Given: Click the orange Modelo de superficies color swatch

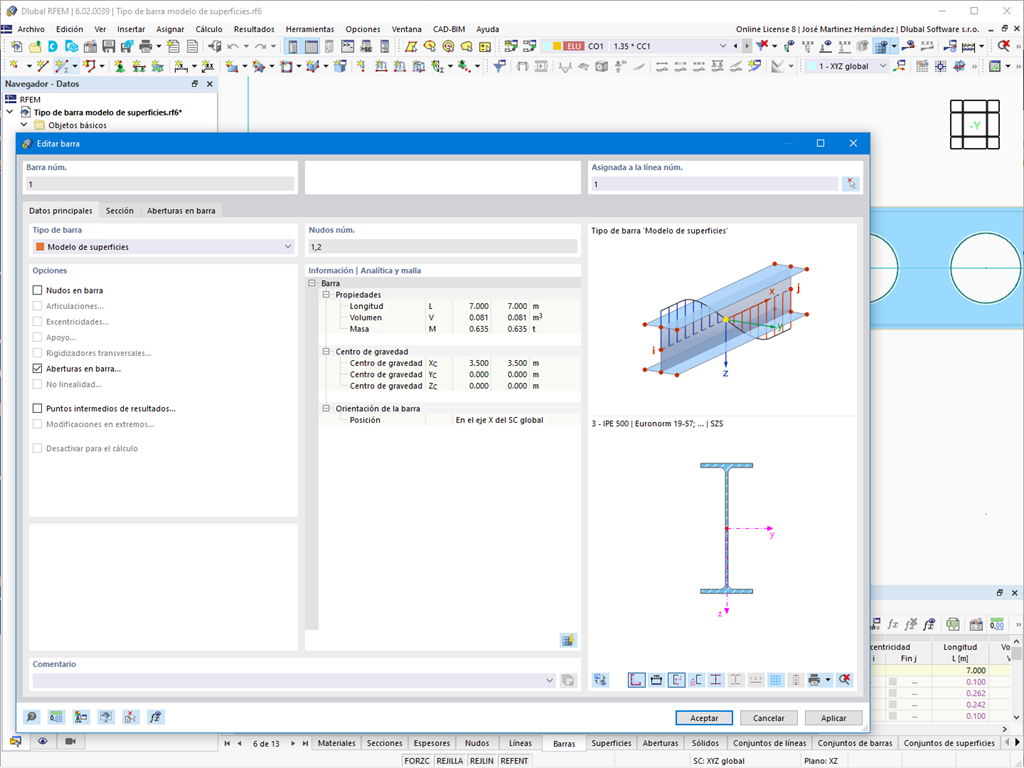Looking at the screenshot, I should tap(40, 247).
